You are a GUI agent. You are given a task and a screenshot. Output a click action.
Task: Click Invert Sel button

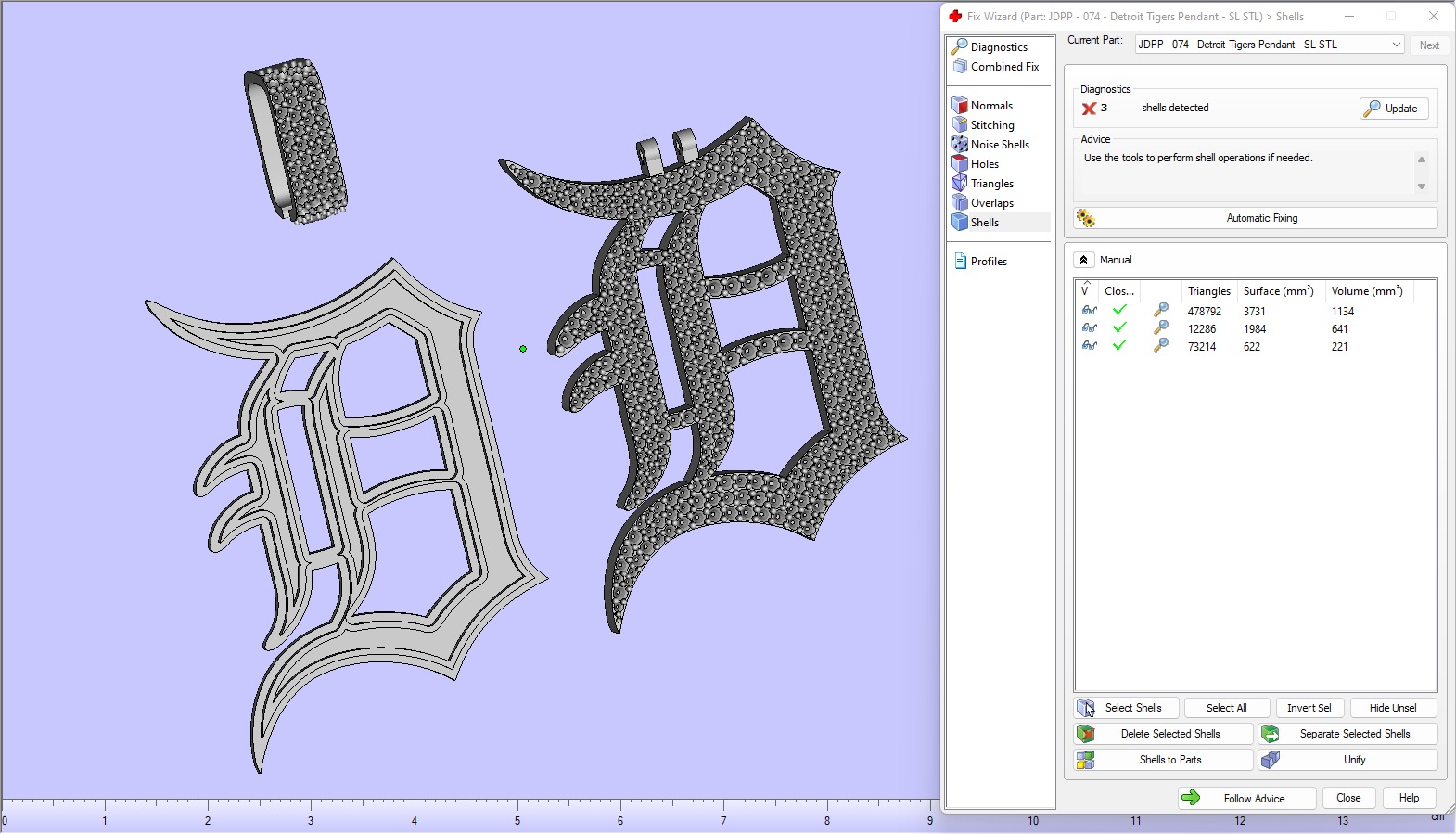[1309, 708]
